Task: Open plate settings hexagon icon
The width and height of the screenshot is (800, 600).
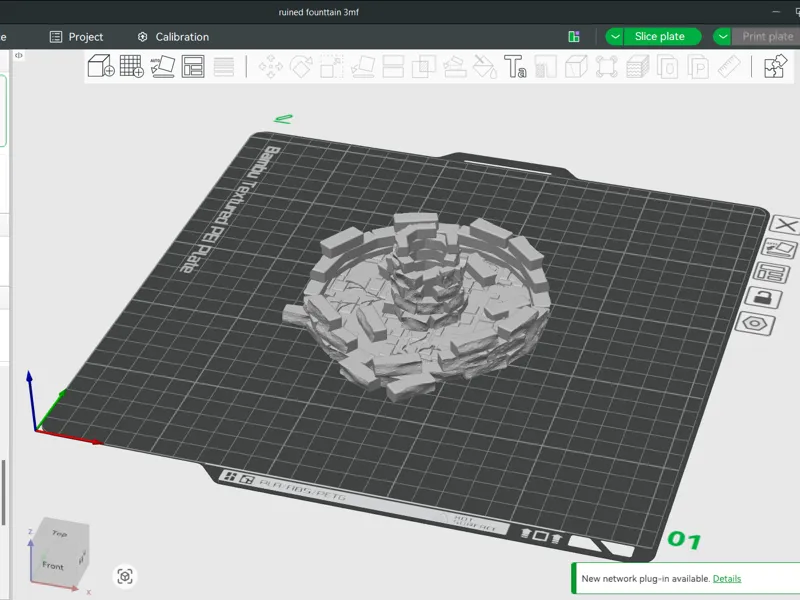Action: click(756, 323)
